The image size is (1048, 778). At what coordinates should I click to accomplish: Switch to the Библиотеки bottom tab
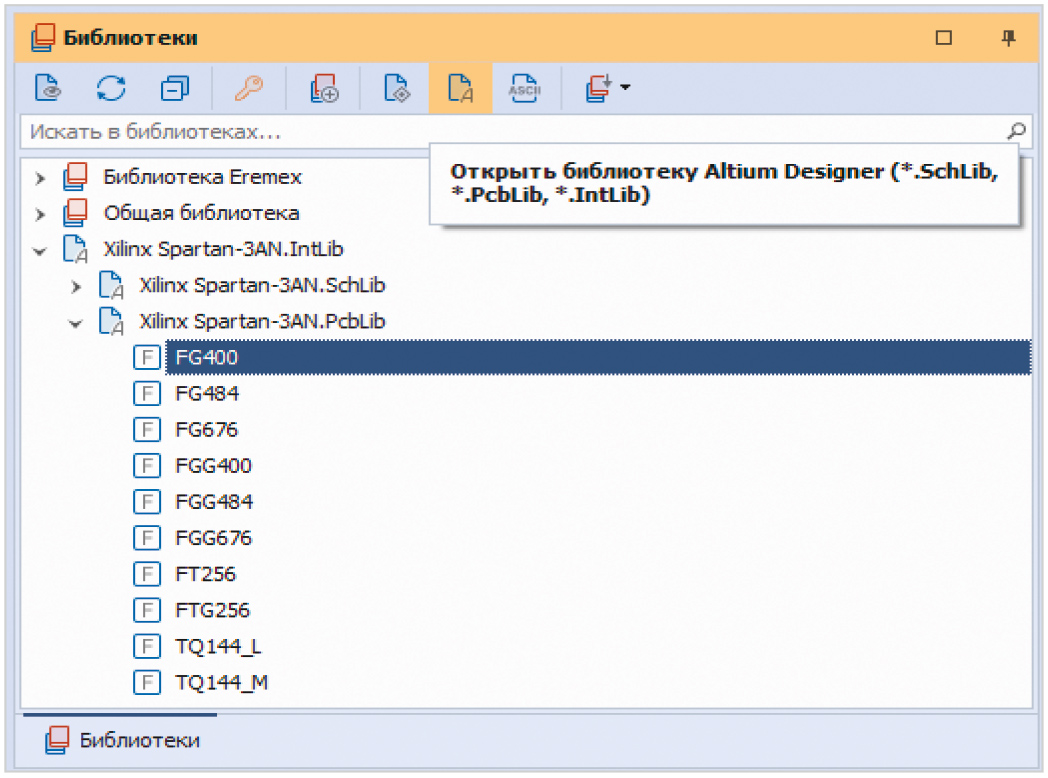[122, 739]
